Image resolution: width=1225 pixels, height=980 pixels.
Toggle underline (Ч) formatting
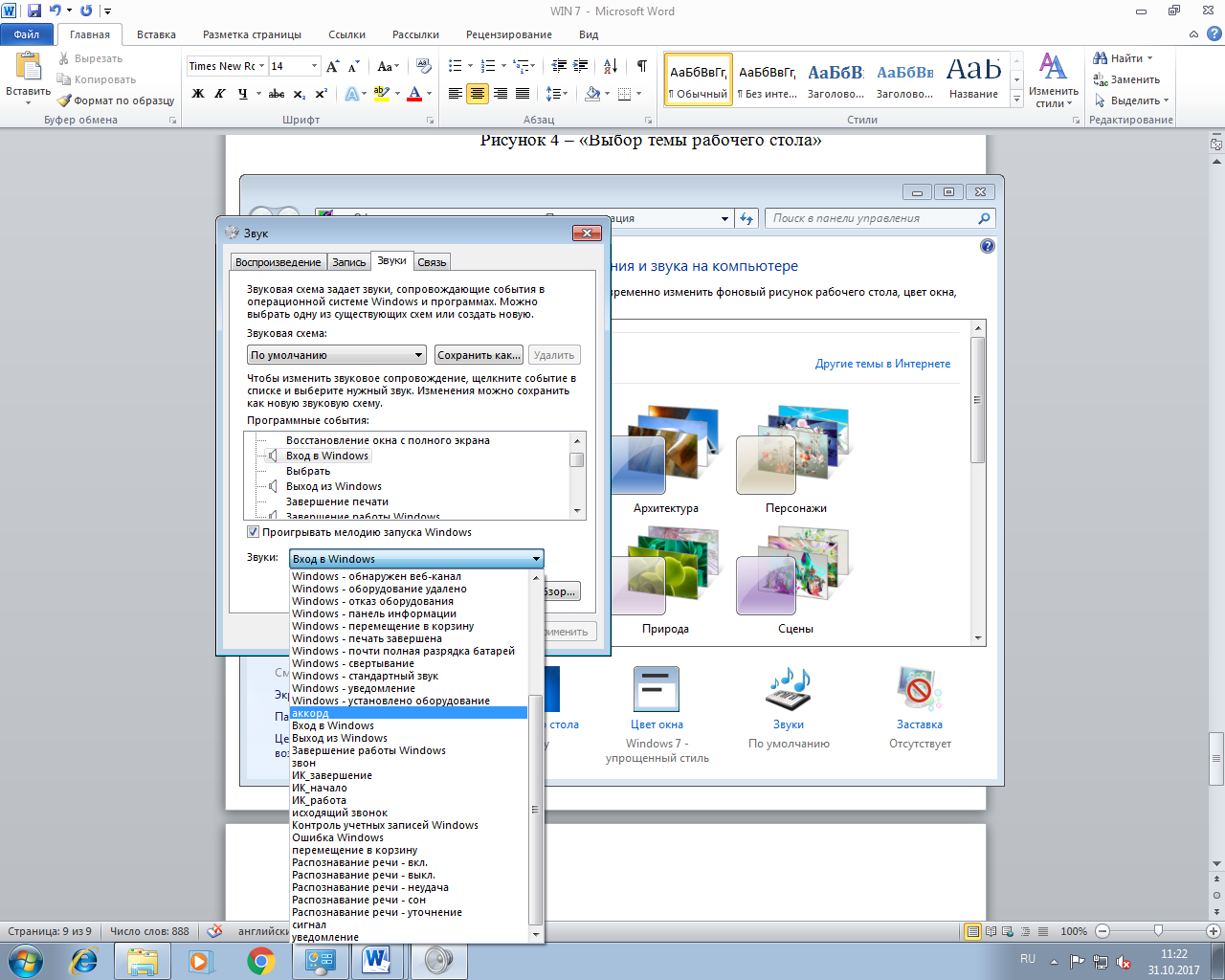pyautogui.click(x=242, y=94)
